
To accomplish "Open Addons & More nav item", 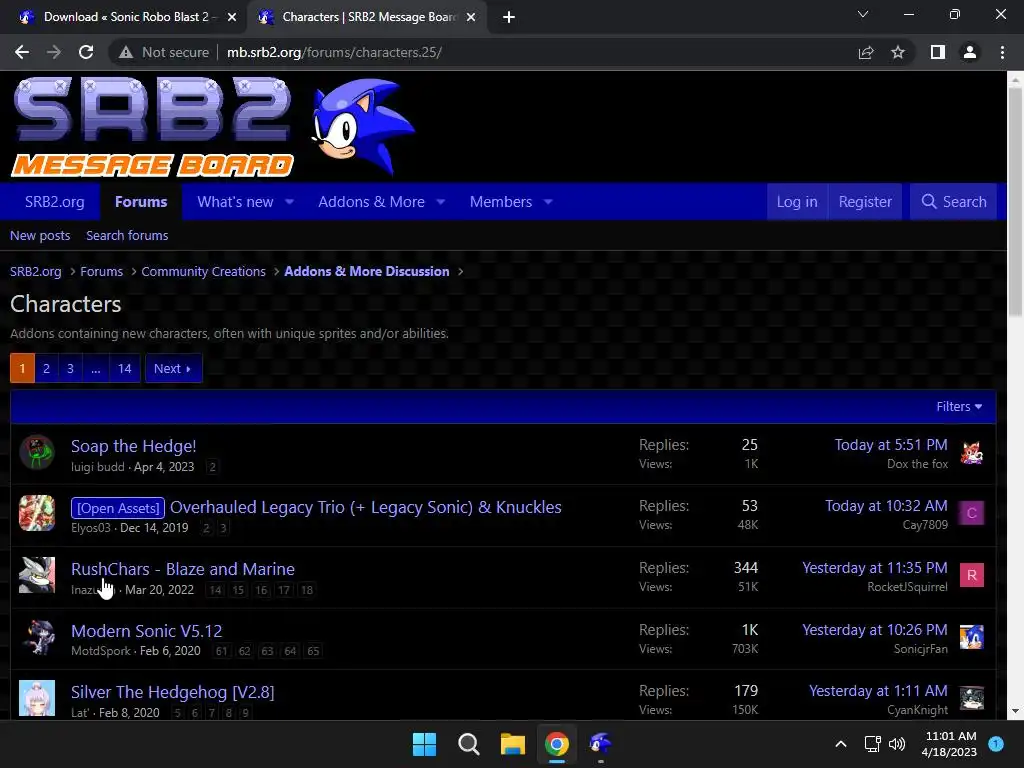I will coord(372,202).
